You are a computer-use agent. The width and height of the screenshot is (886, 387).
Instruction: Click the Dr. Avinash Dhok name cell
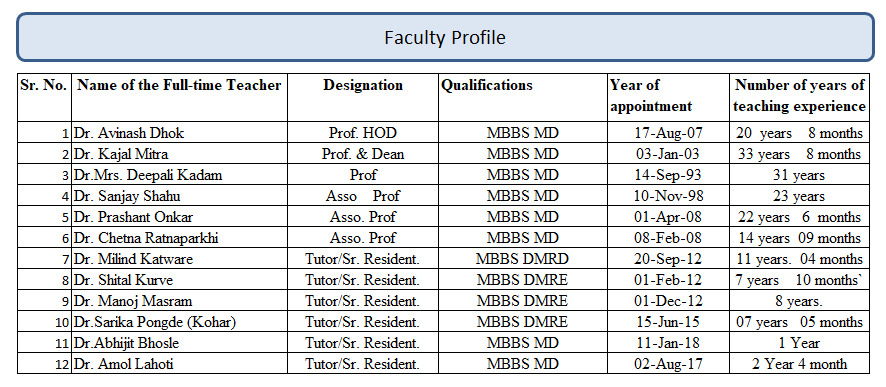coord(179,133)
